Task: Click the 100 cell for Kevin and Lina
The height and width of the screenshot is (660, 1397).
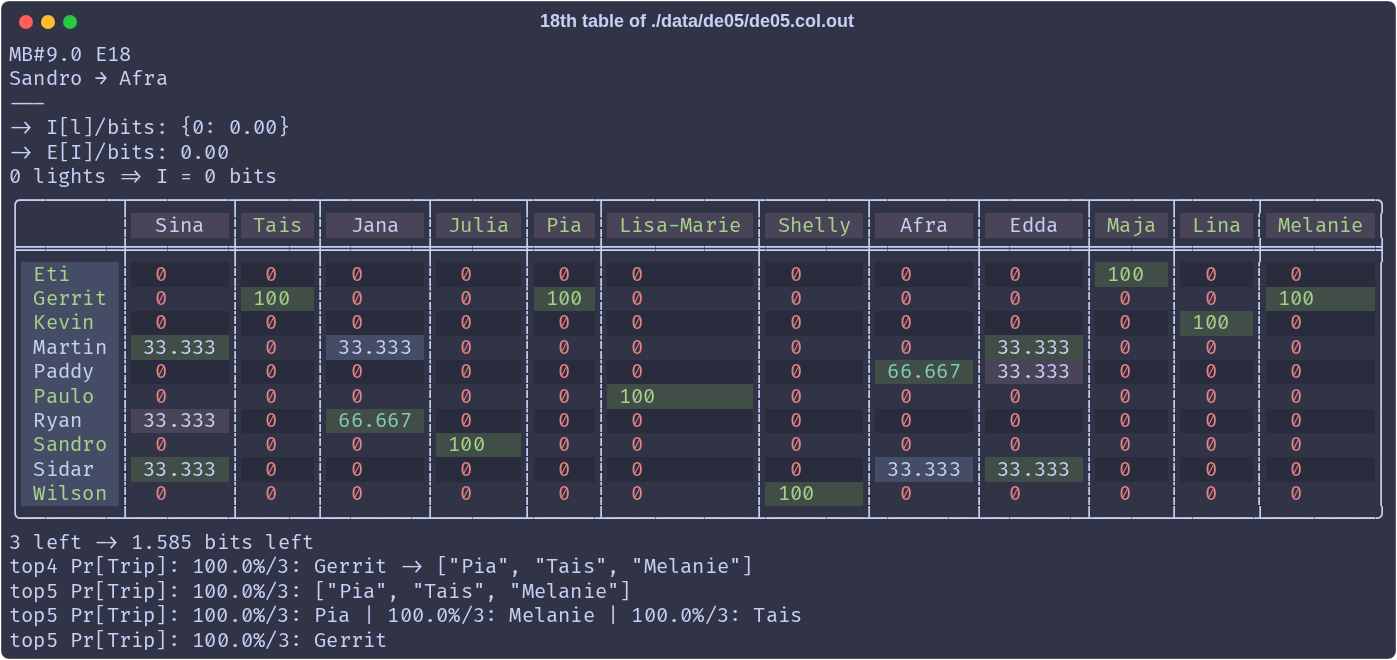Action: (x=1217, y=322)
